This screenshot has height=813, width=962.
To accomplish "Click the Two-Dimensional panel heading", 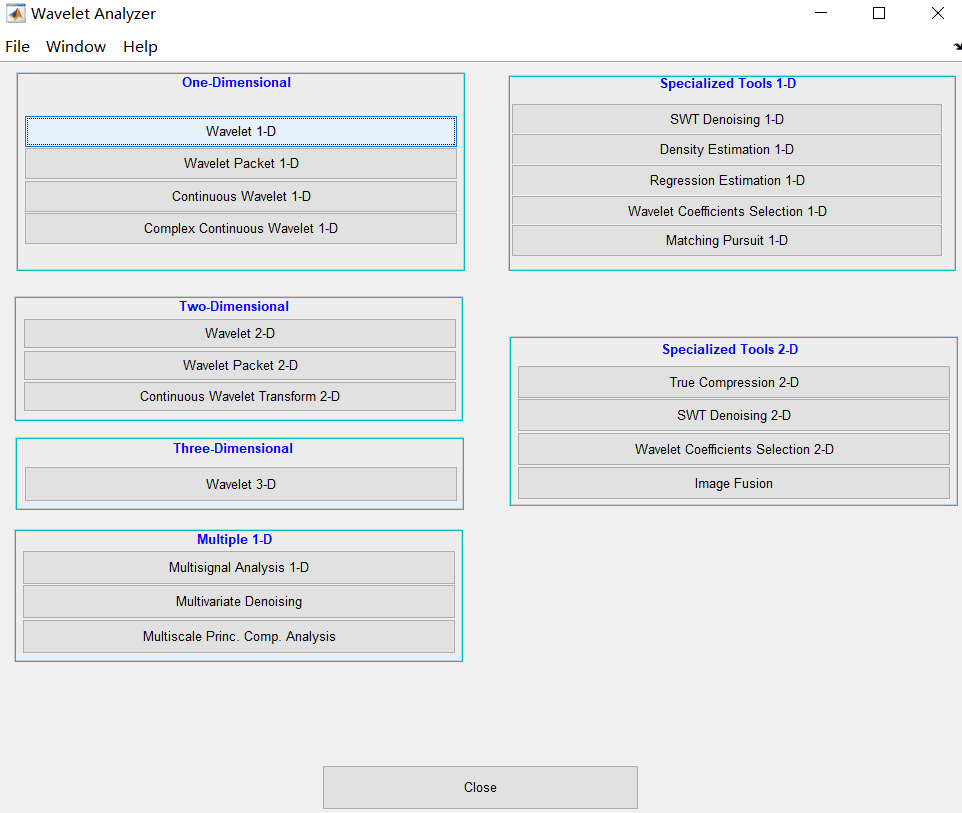I will tap(234, 306).
